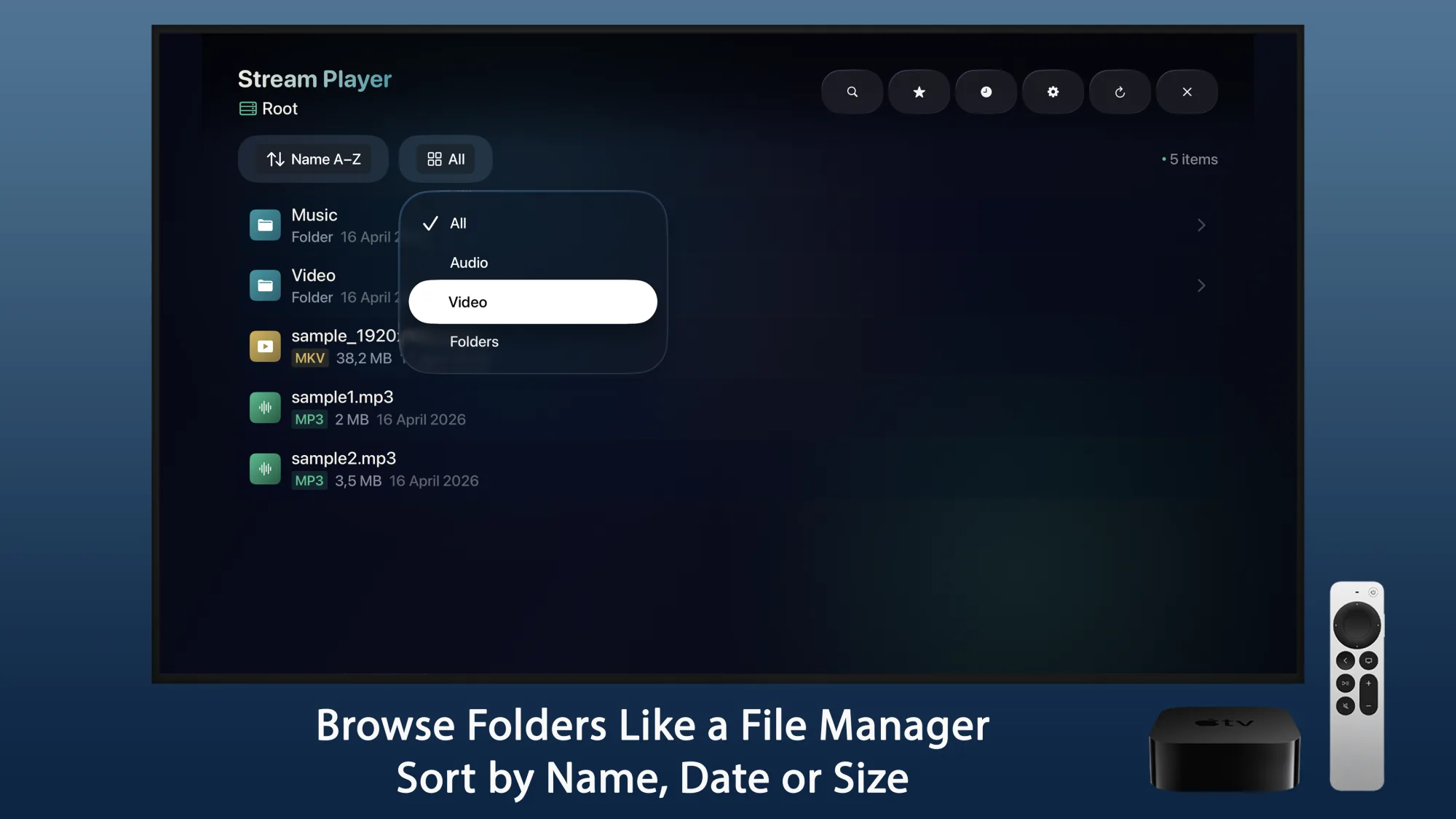1456x819 pixels.
Task: Click the Siri Remote mute button
Action: click(x=1345, y=705)
